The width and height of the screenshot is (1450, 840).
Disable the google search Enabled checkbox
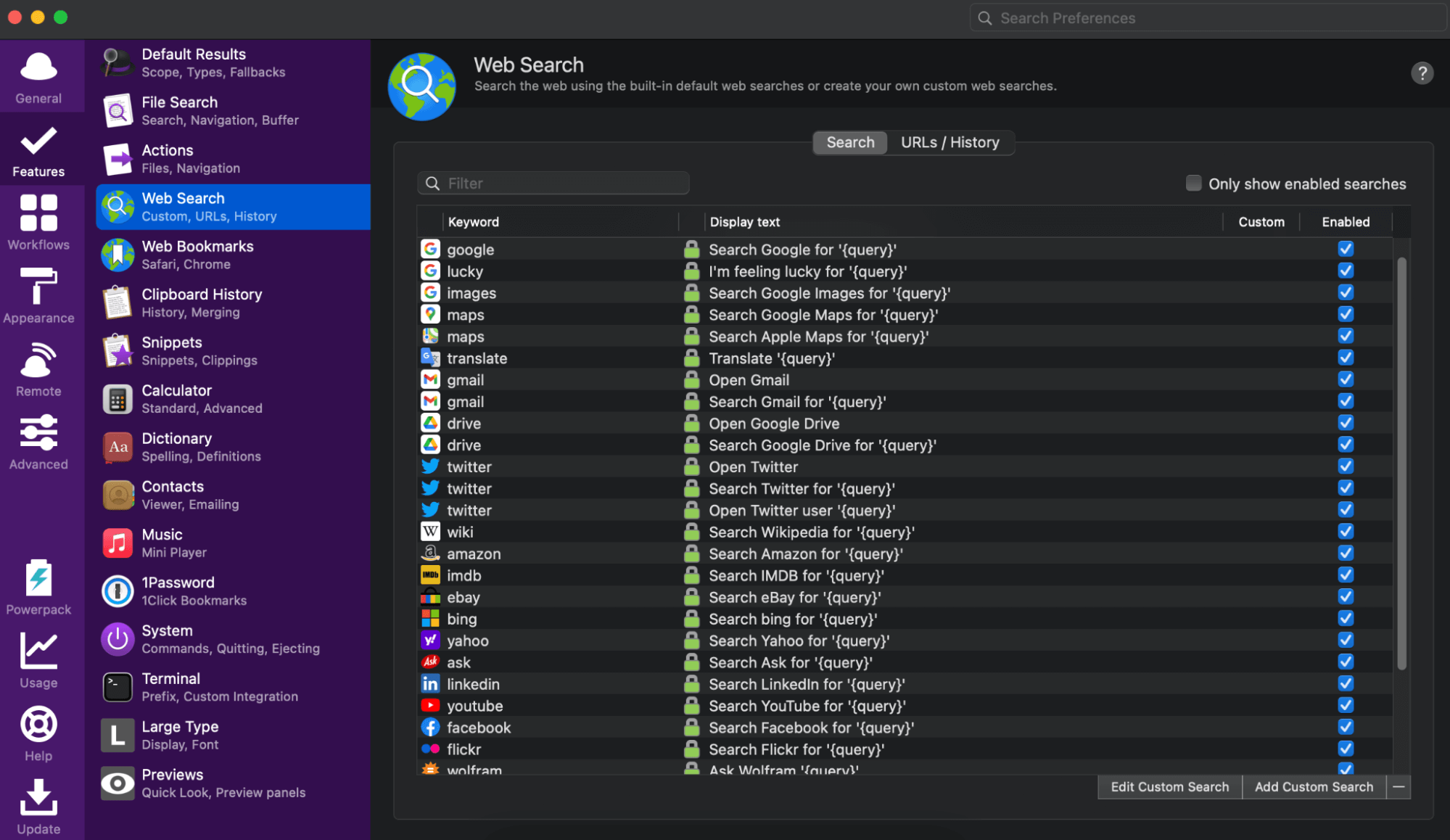click(1346, 249)
